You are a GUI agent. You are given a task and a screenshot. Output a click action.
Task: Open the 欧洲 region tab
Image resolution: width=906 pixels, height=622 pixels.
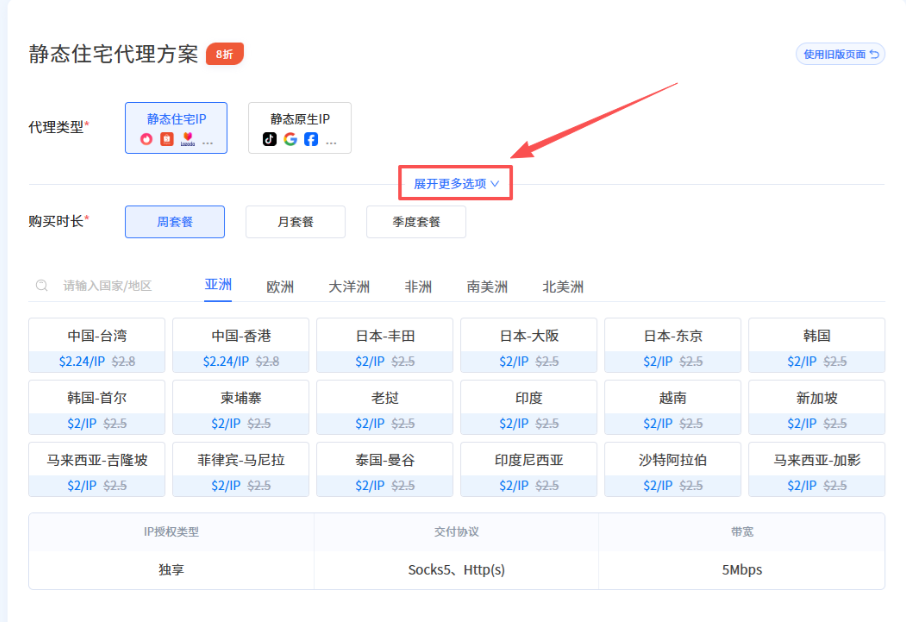[x=280, y=287]
